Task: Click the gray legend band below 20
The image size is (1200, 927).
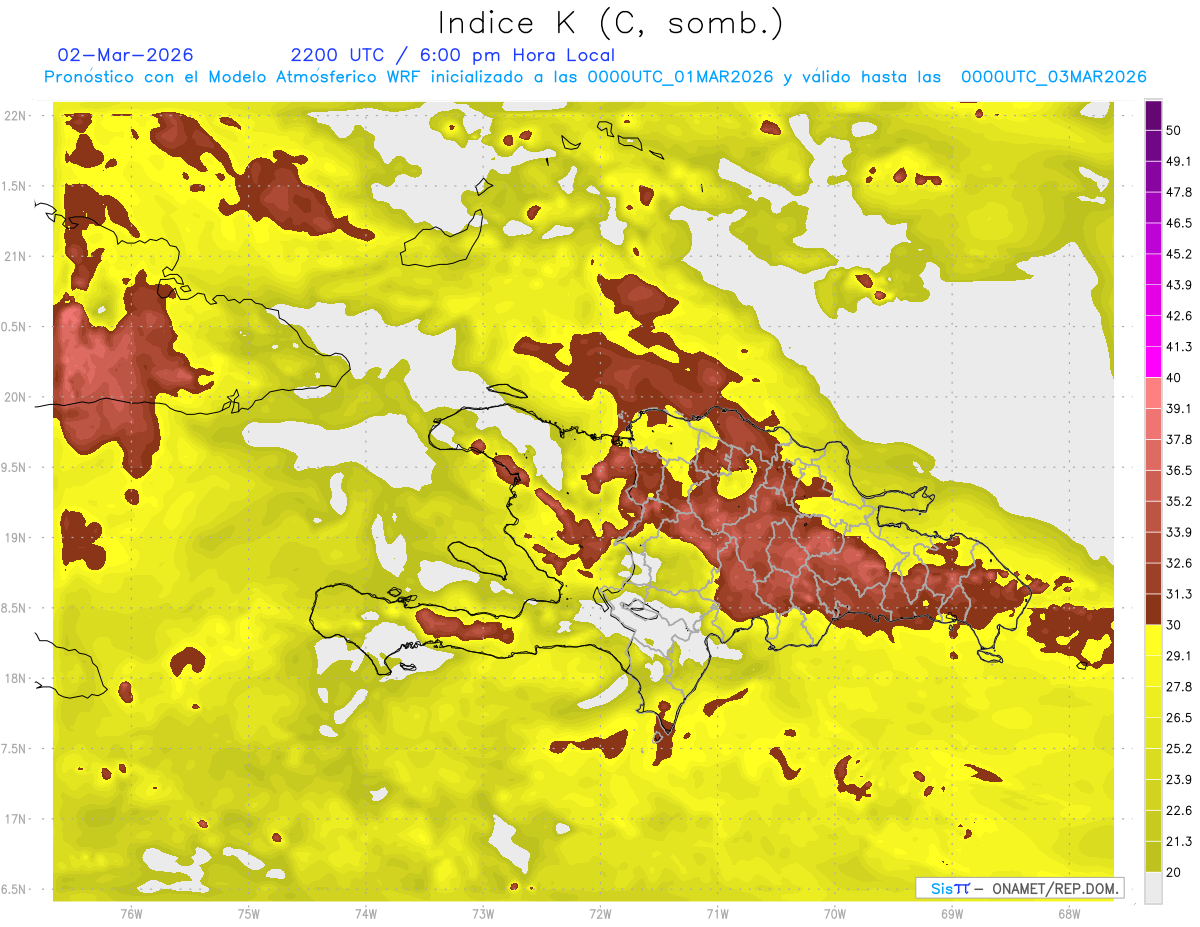Action: (x=1153, y=888)
